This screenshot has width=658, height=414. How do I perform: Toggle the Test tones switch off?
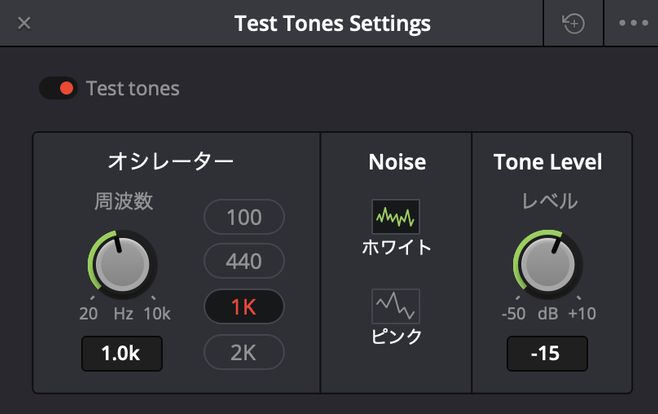pos(58,89)
